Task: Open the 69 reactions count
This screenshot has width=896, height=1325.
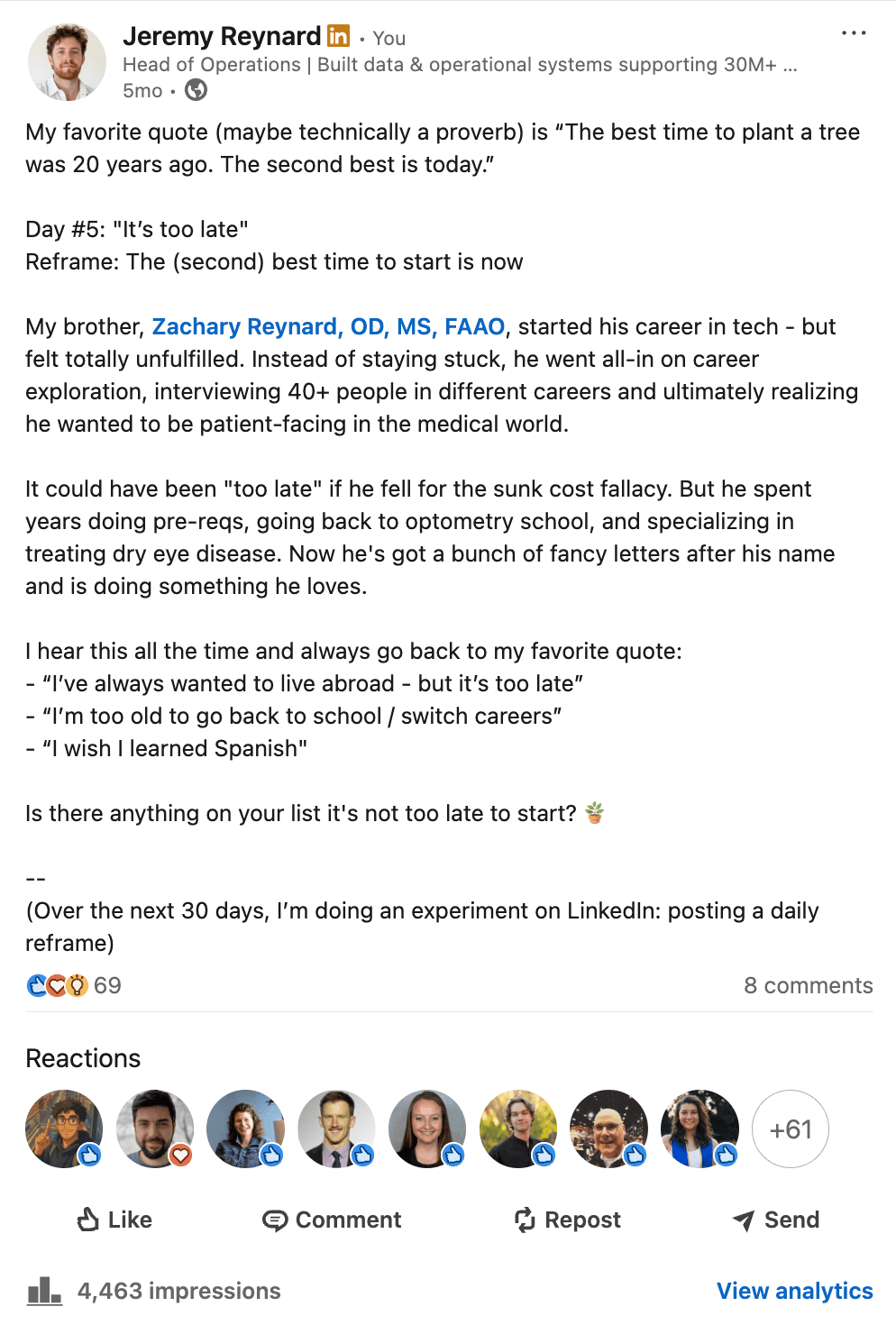Action: (x=107, y=985)
